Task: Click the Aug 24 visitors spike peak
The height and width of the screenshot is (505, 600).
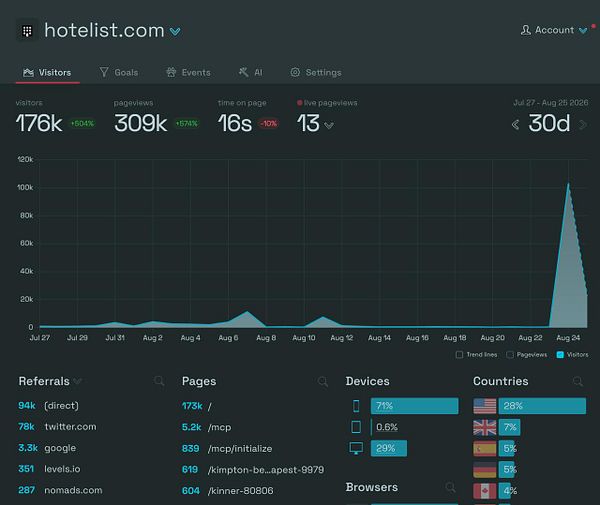Action: tap(568, 185)
